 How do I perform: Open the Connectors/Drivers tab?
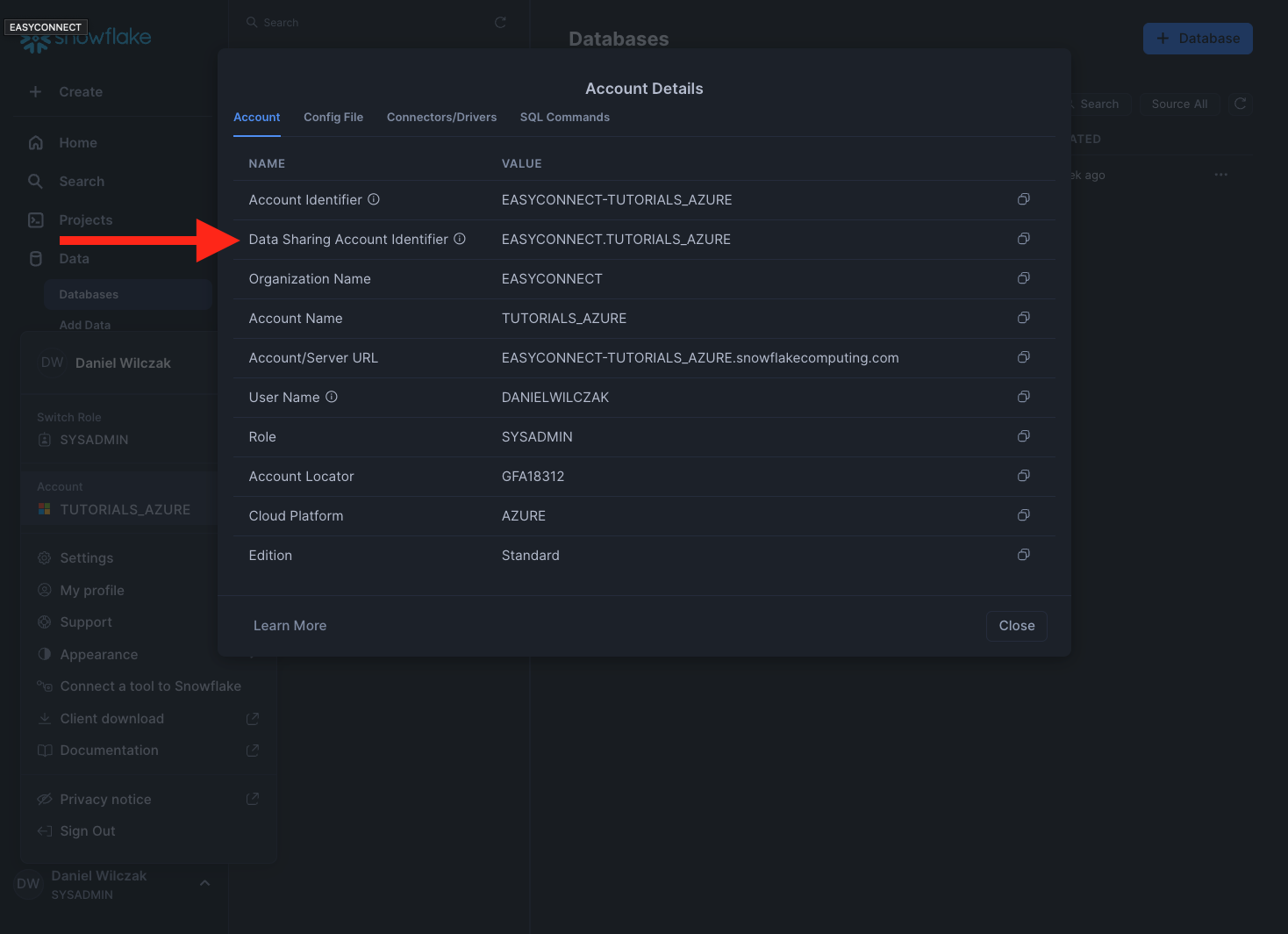tap(441, 117)
